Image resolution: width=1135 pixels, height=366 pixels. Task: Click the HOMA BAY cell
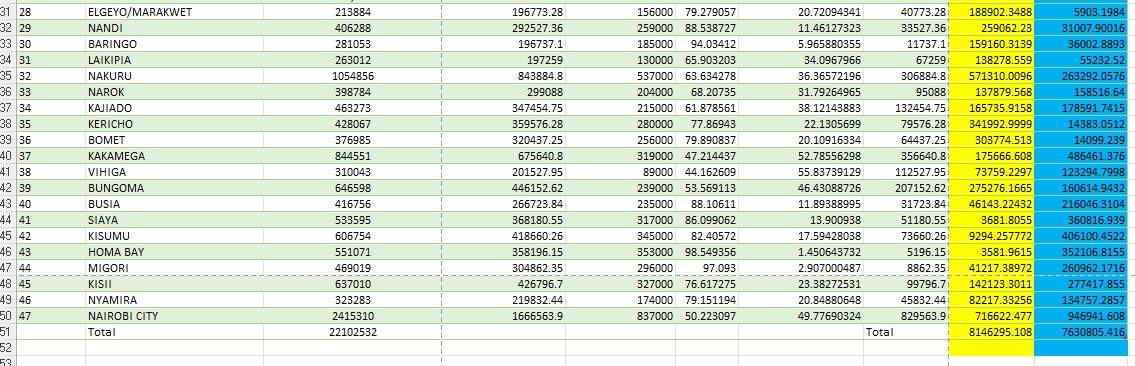point(174,252)
